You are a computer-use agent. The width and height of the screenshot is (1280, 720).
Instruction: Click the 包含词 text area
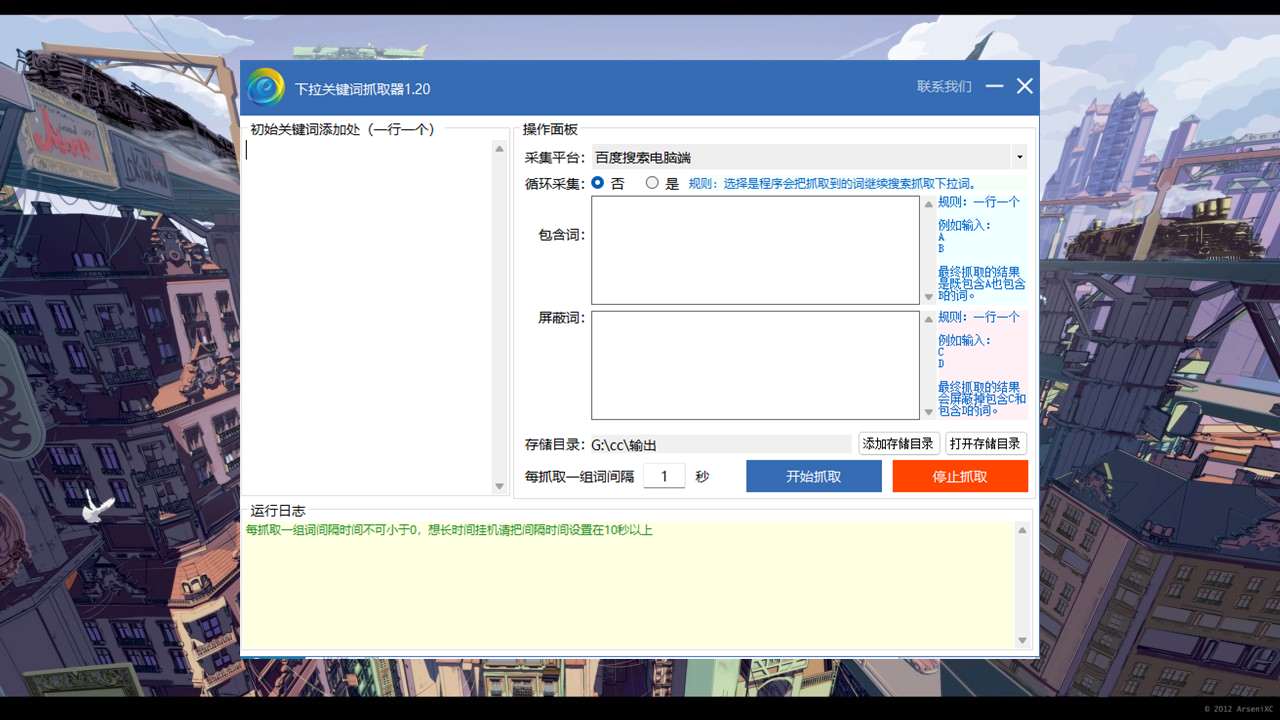pyautogui.click(x=755, y=250)
